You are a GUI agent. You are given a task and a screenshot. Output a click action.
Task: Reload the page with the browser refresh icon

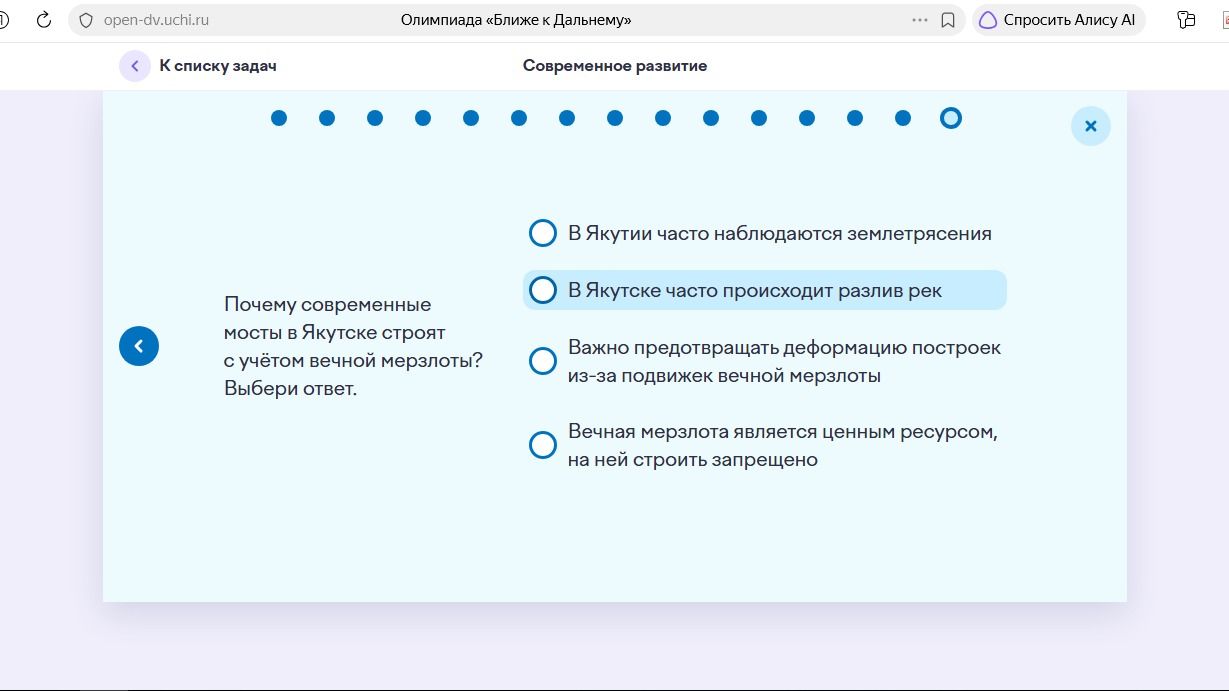[x=44, y=20]
